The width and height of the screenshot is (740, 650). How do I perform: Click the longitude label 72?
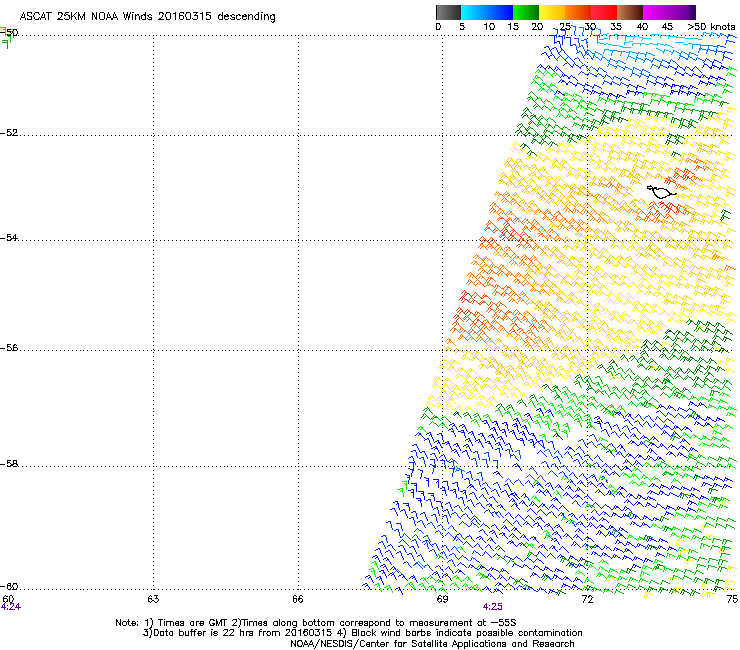click(587, 599)
